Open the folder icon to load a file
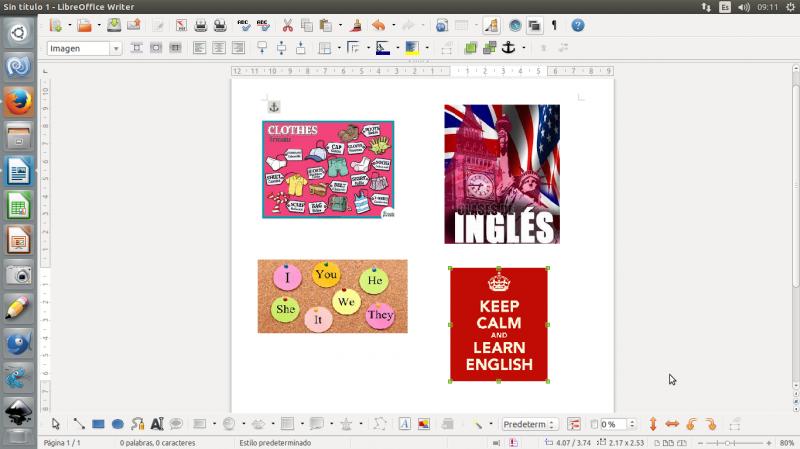The width and height of the screenshot is (800, 449). coord(85,25)
